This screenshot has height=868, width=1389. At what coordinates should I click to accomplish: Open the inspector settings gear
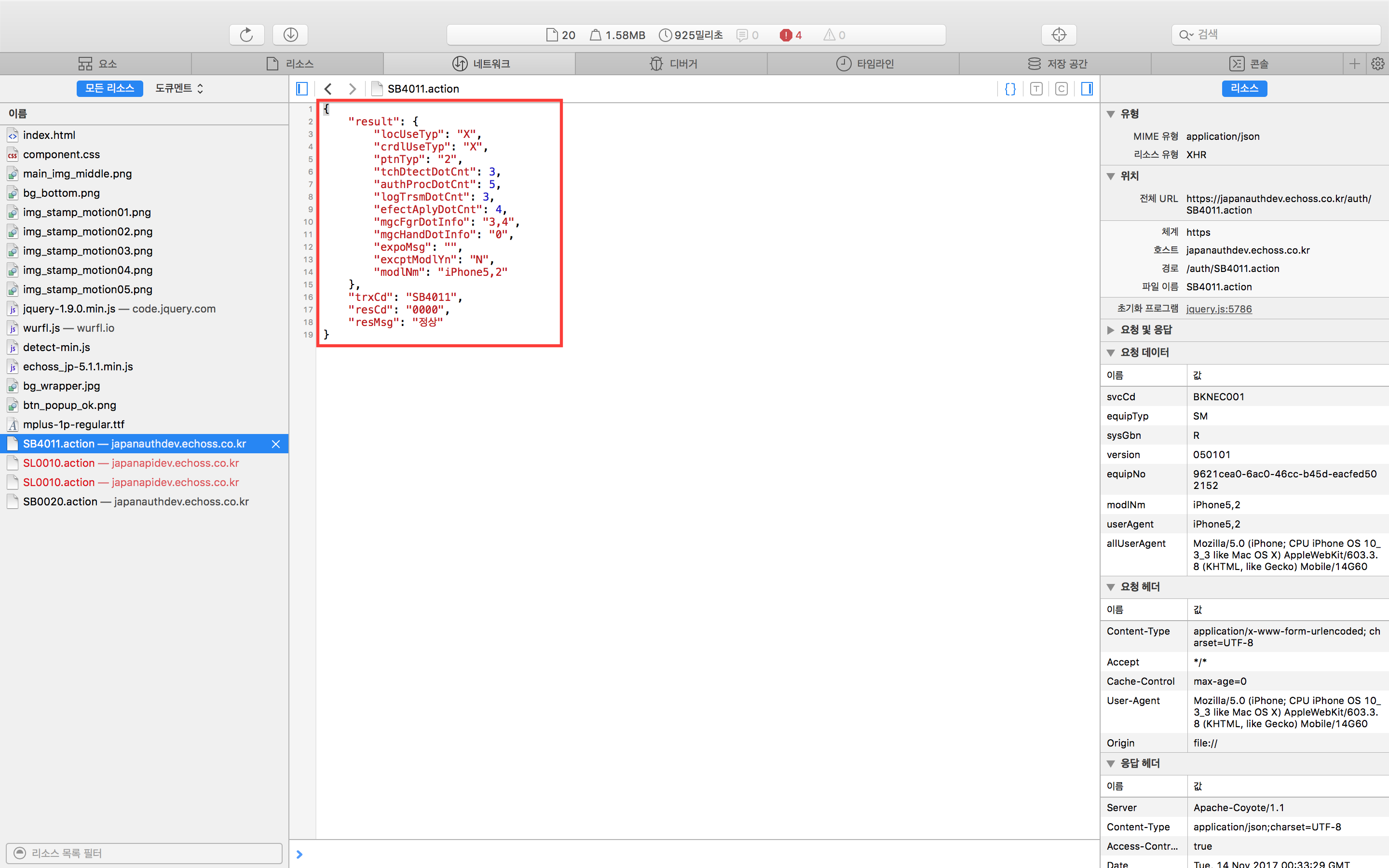coord(1377,64)
